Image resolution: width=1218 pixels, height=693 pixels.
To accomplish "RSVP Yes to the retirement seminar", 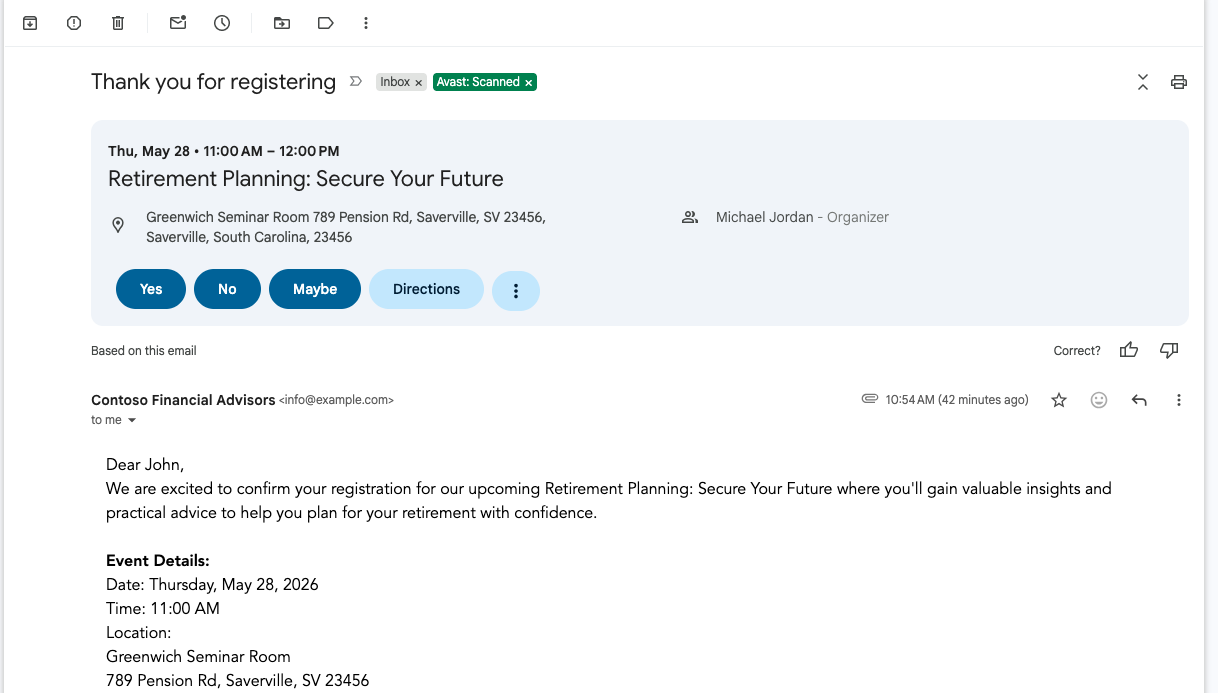I will (x=150, y=289).
